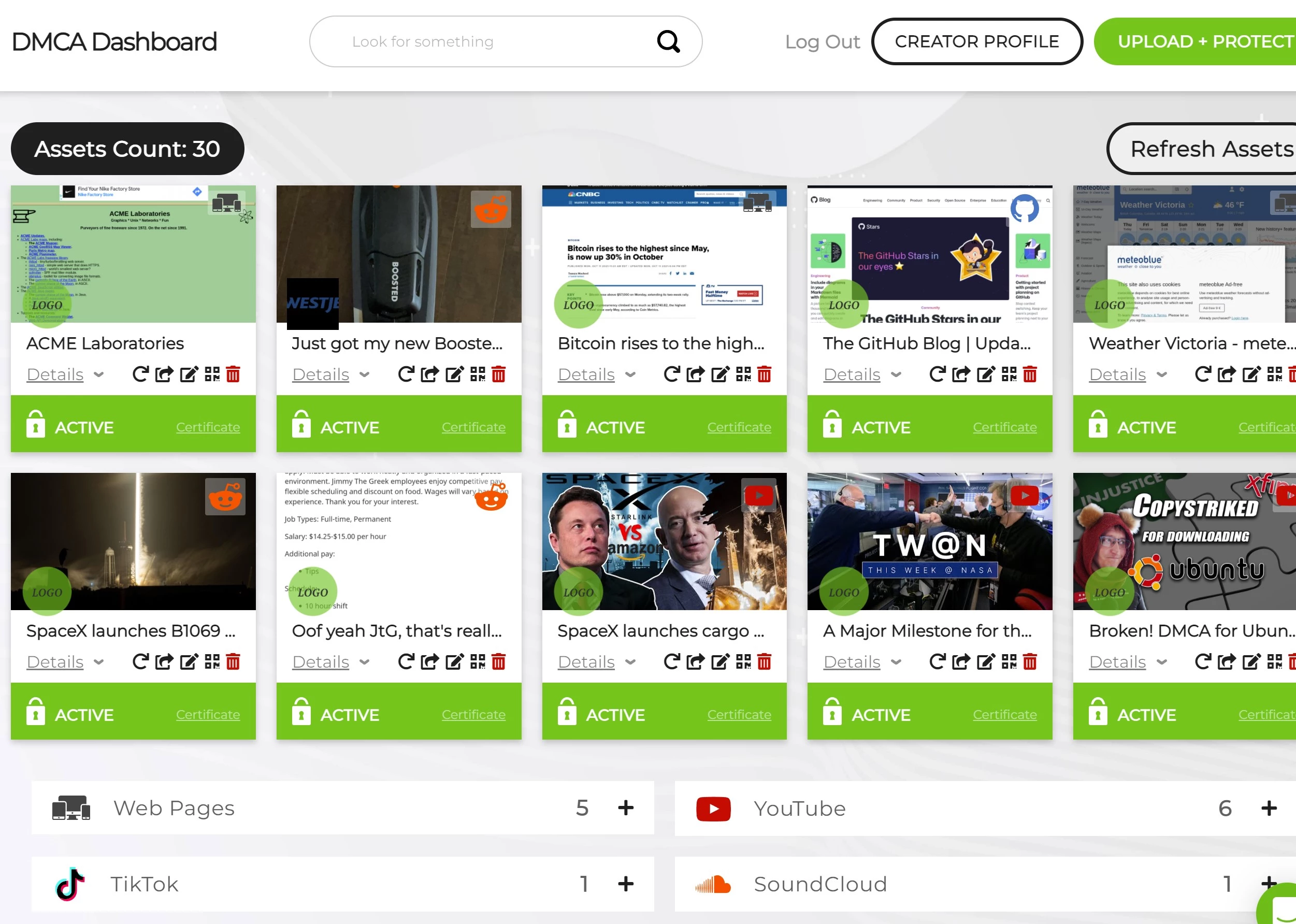Click the grid/QR icon for GitHub Blog asset
1296x924 pixels.
(1011, 373)
